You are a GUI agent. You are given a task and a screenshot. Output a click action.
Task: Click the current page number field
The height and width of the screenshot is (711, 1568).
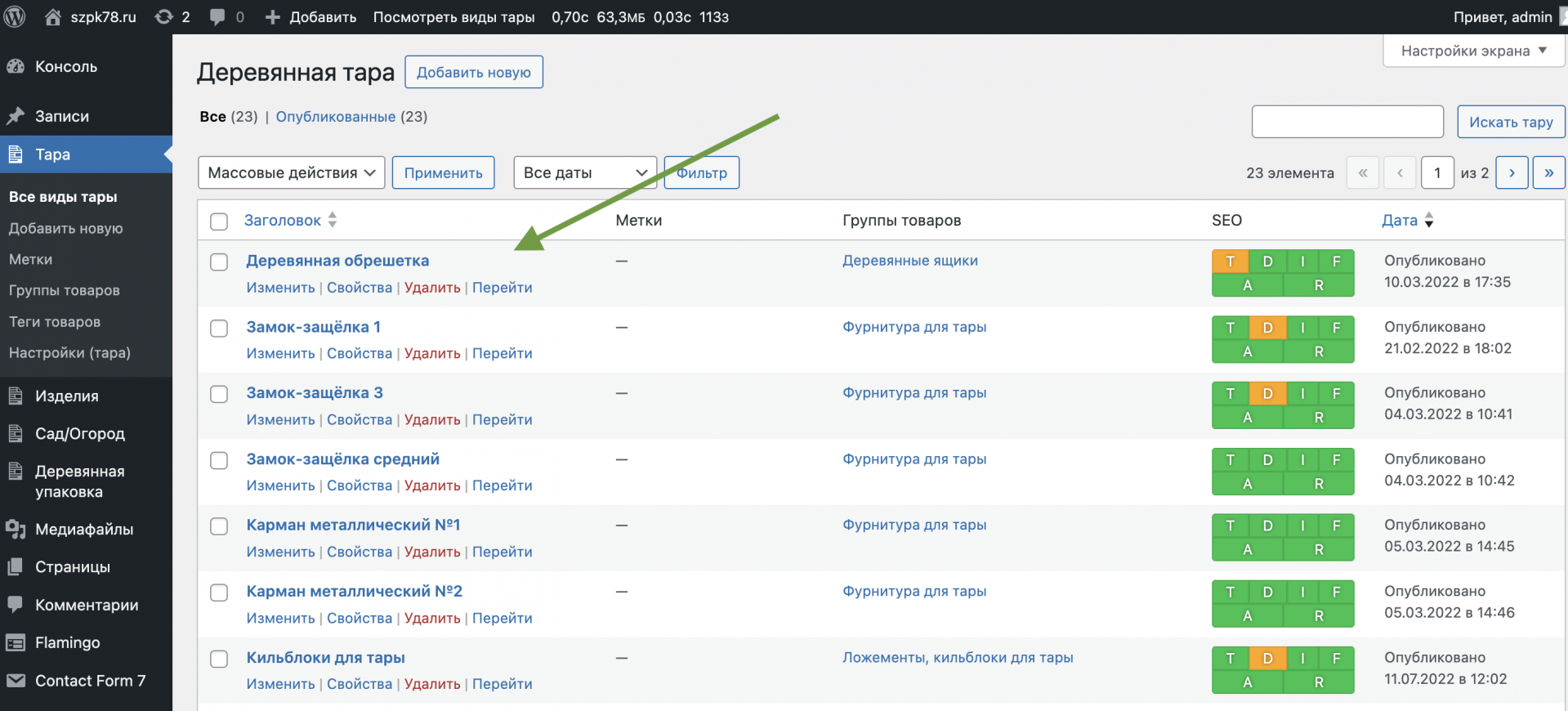tap(1437, 173)
